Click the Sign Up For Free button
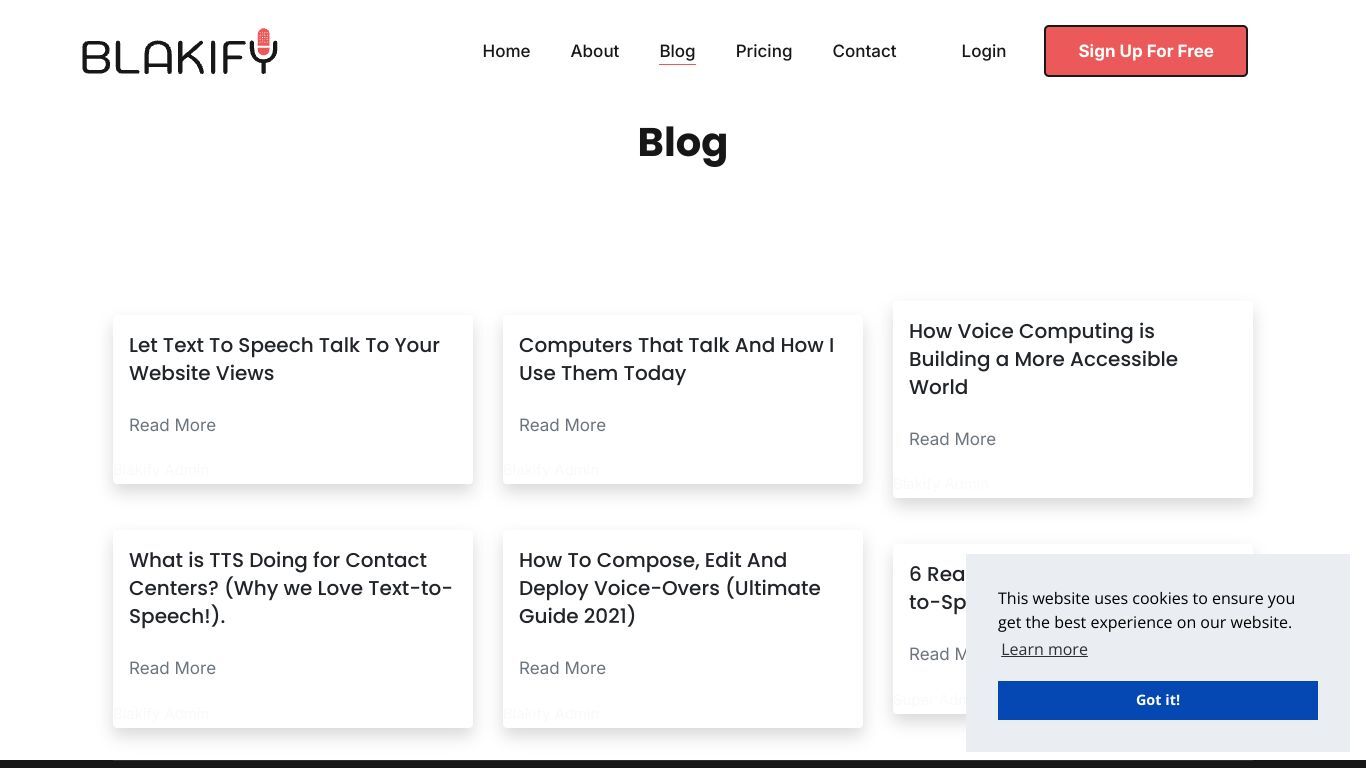This screenshot has width=1366, height=768. [1146, 51]
